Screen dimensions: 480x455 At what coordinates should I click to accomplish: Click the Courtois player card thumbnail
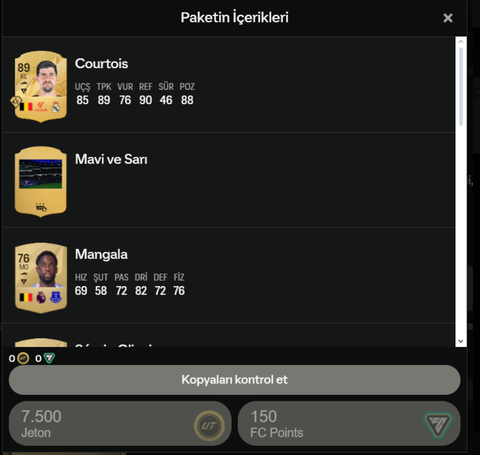pos(41,87)
